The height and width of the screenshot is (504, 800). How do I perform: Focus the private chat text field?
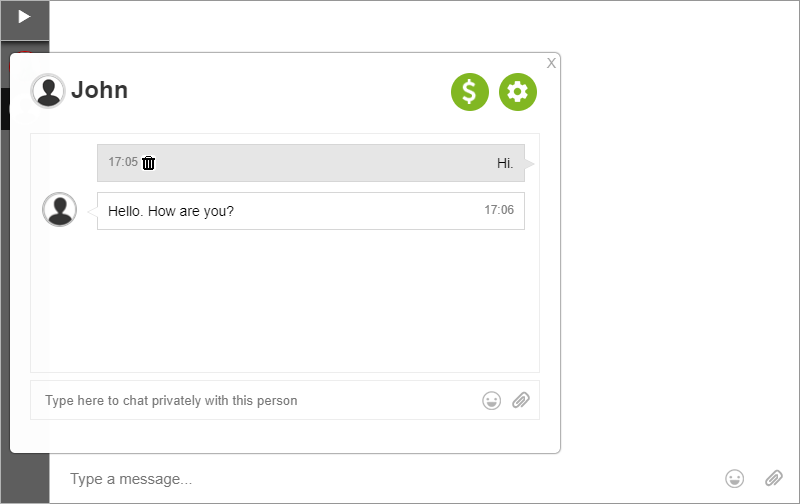click(255, 400)
